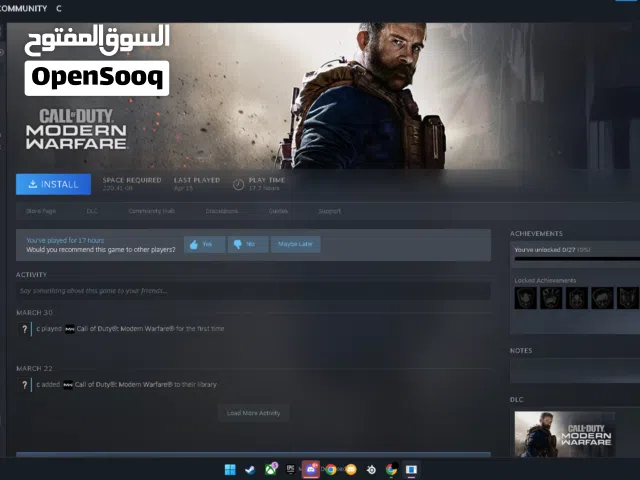
Task: Click the question mark avatar under March 22
Action: (x=24, y=385)
